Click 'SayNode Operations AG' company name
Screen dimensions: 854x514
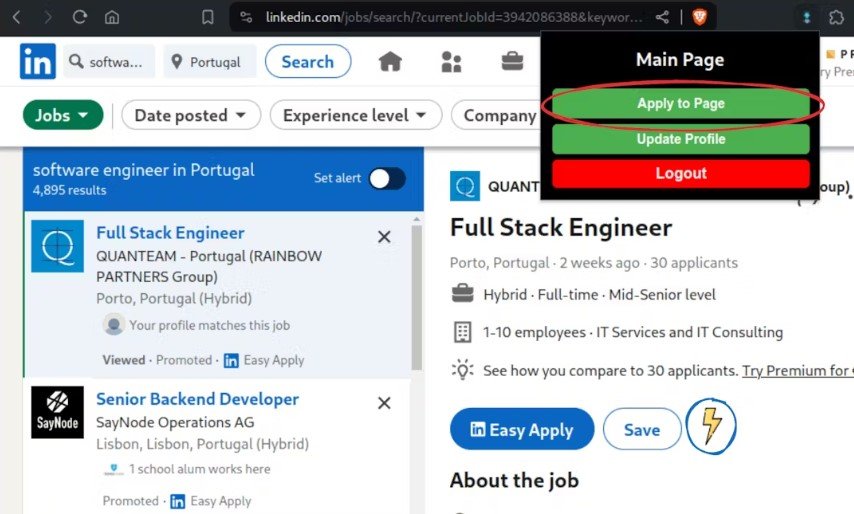tap(175, 423)
